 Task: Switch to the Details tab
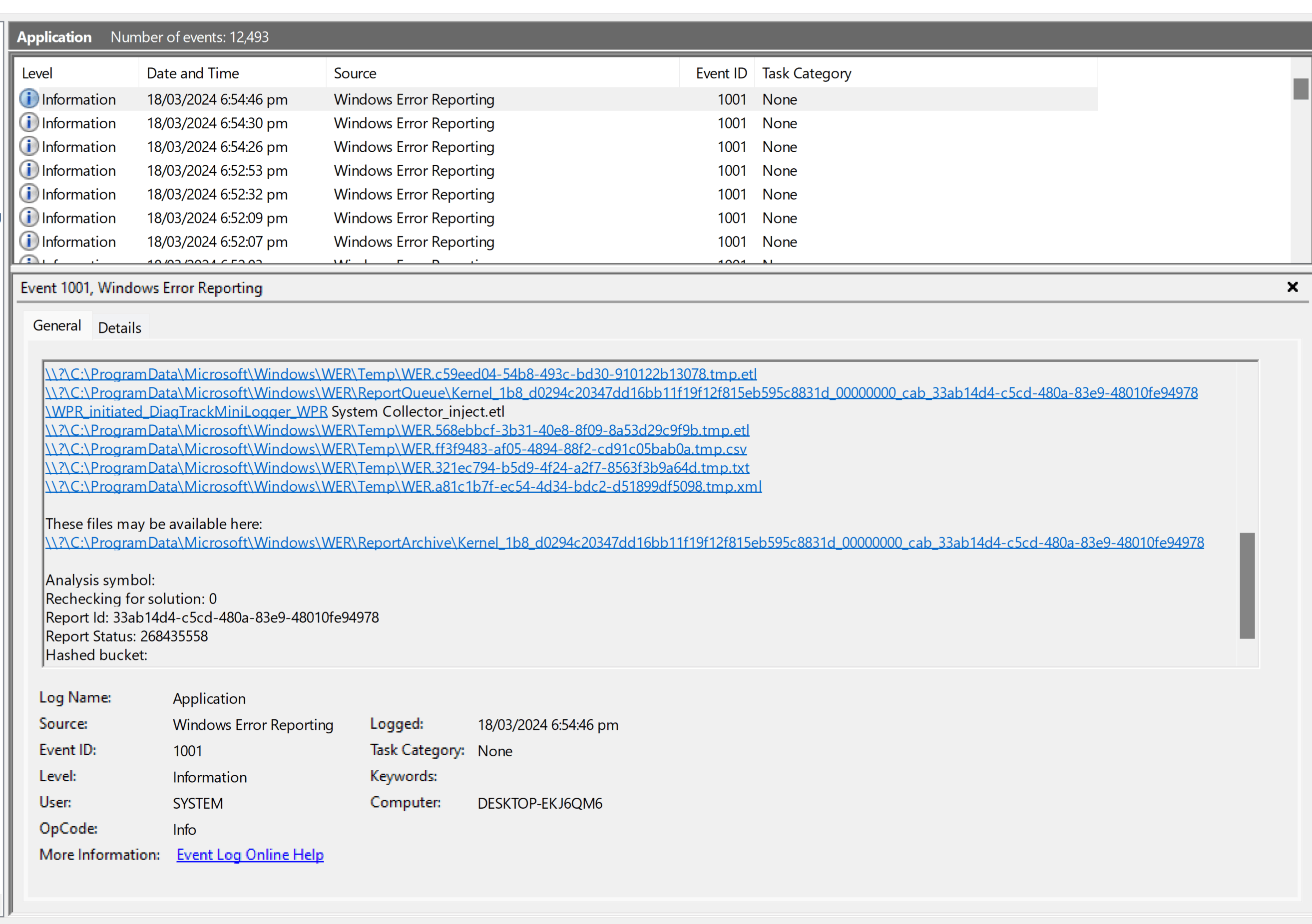coord(119,328)
